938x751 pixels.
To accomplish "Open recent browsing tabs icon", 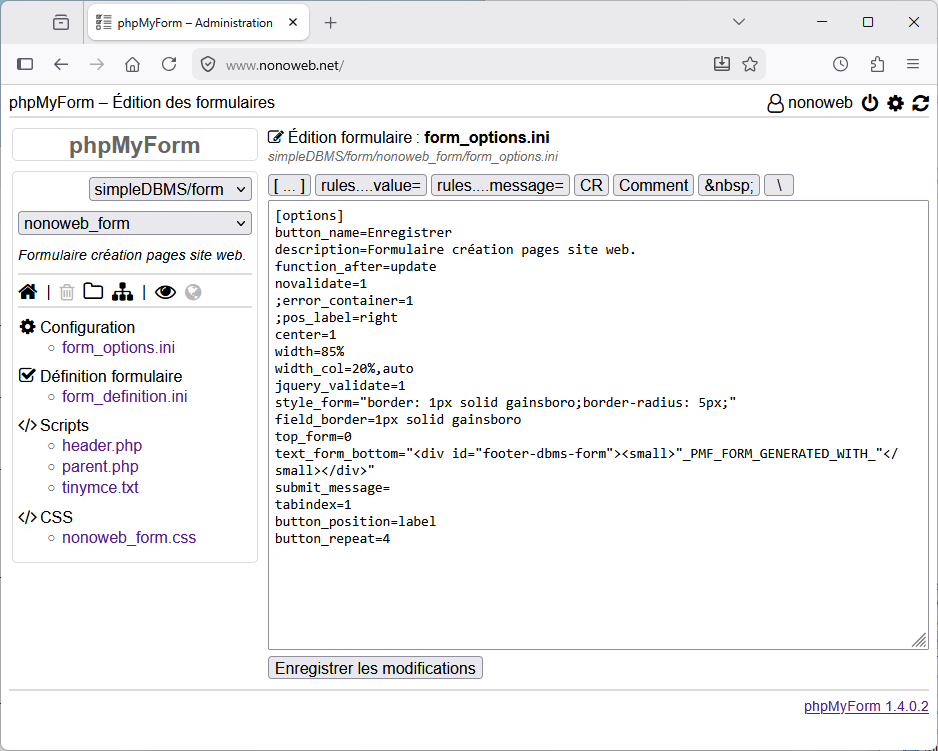I will [x=60, y=23].
